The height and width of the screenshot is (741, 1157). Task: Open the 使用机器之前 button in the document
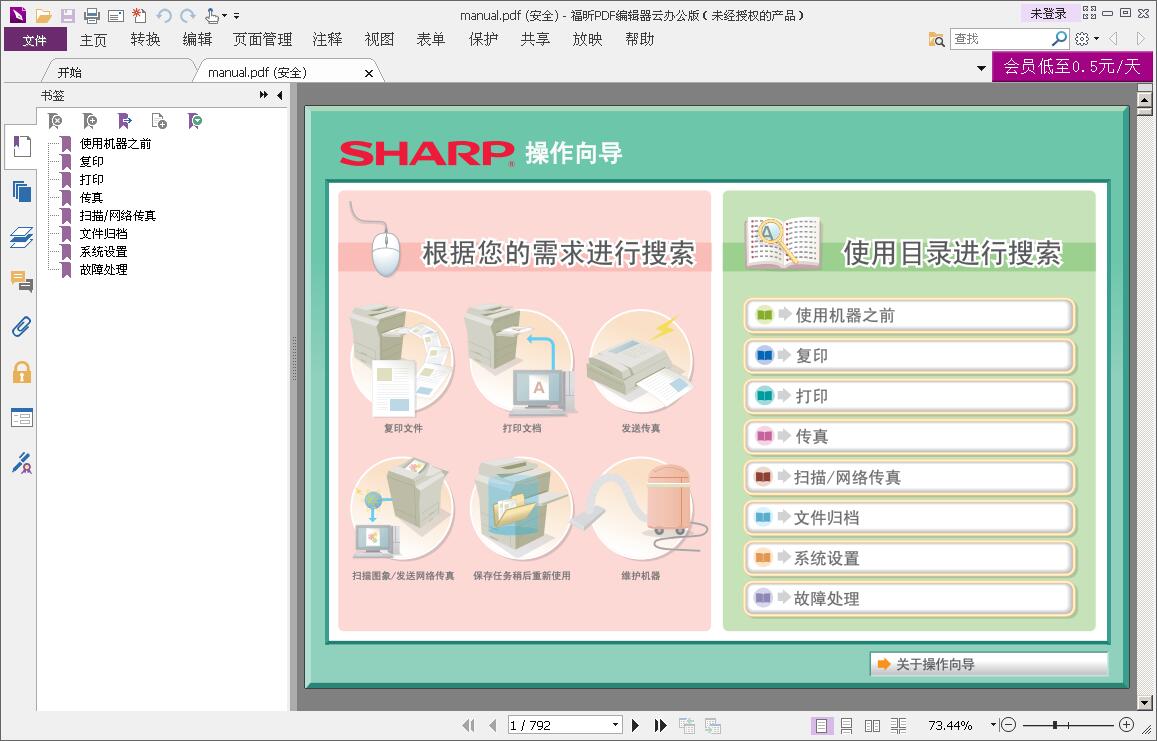[x=909, y=316]
